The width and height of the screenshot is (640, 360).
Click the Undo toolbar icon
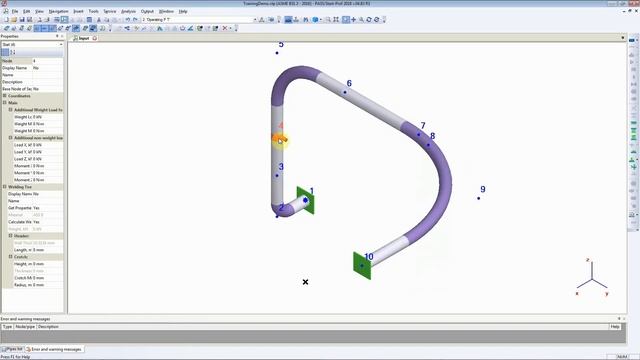point(128,20)
